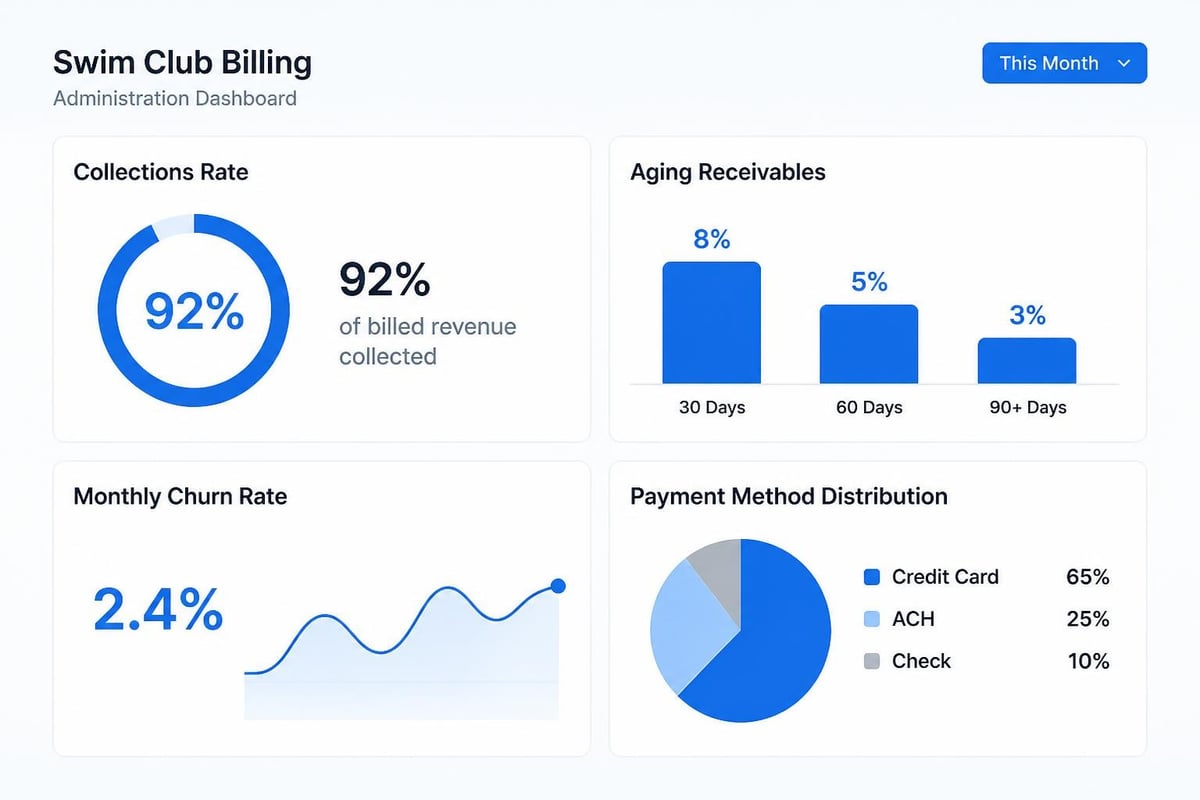Click the Swim Club Billing title
The image size is (1200, 800).
pyautogui.click(x=182, y=63)
